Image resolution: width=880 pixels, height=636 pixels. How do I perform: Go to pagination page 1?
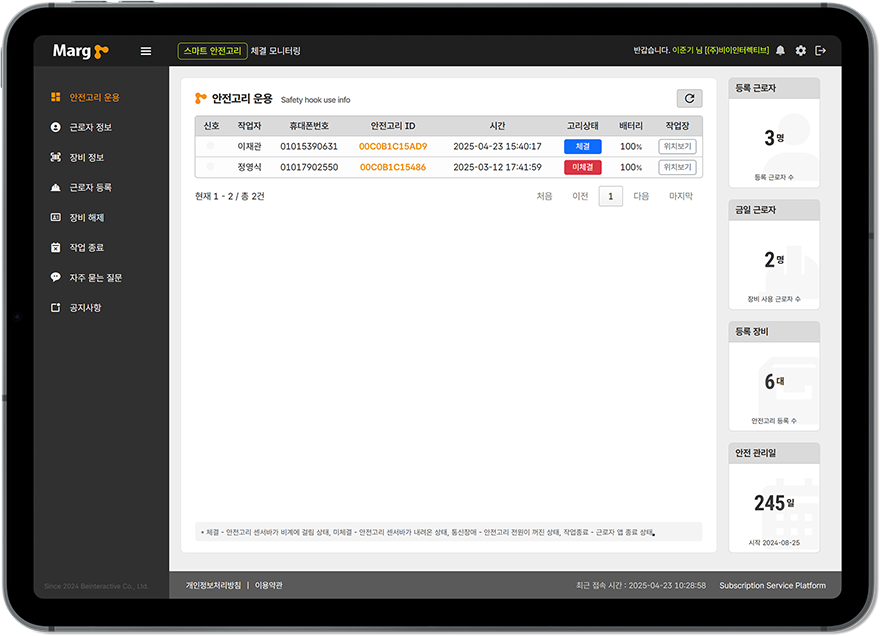610,196
